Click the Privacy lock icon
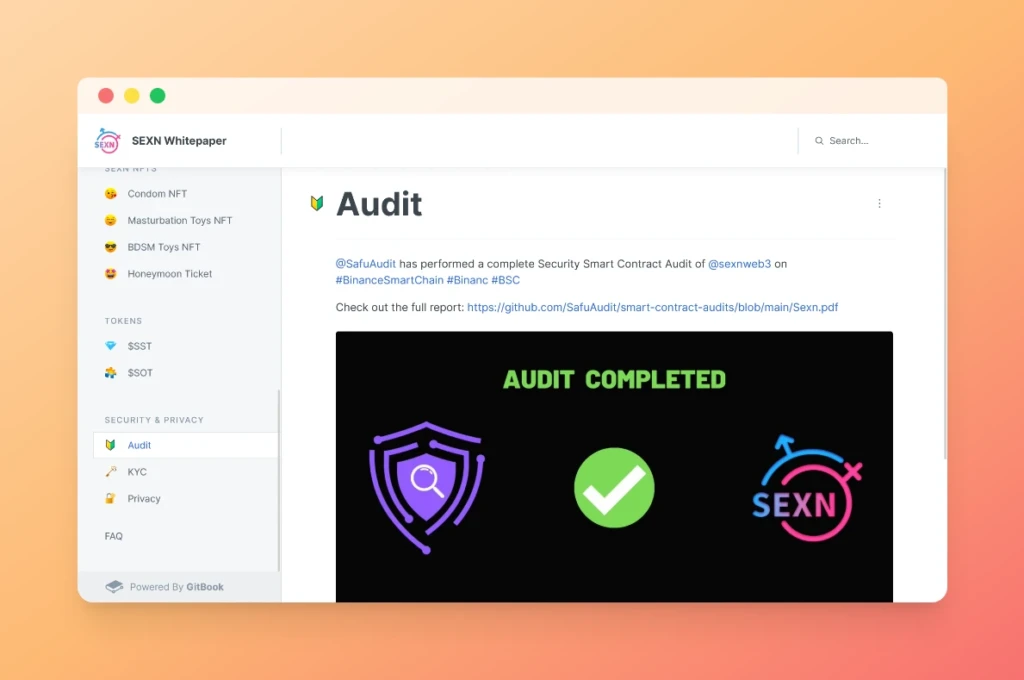The image size is (1024, 680). click(110, 498)
